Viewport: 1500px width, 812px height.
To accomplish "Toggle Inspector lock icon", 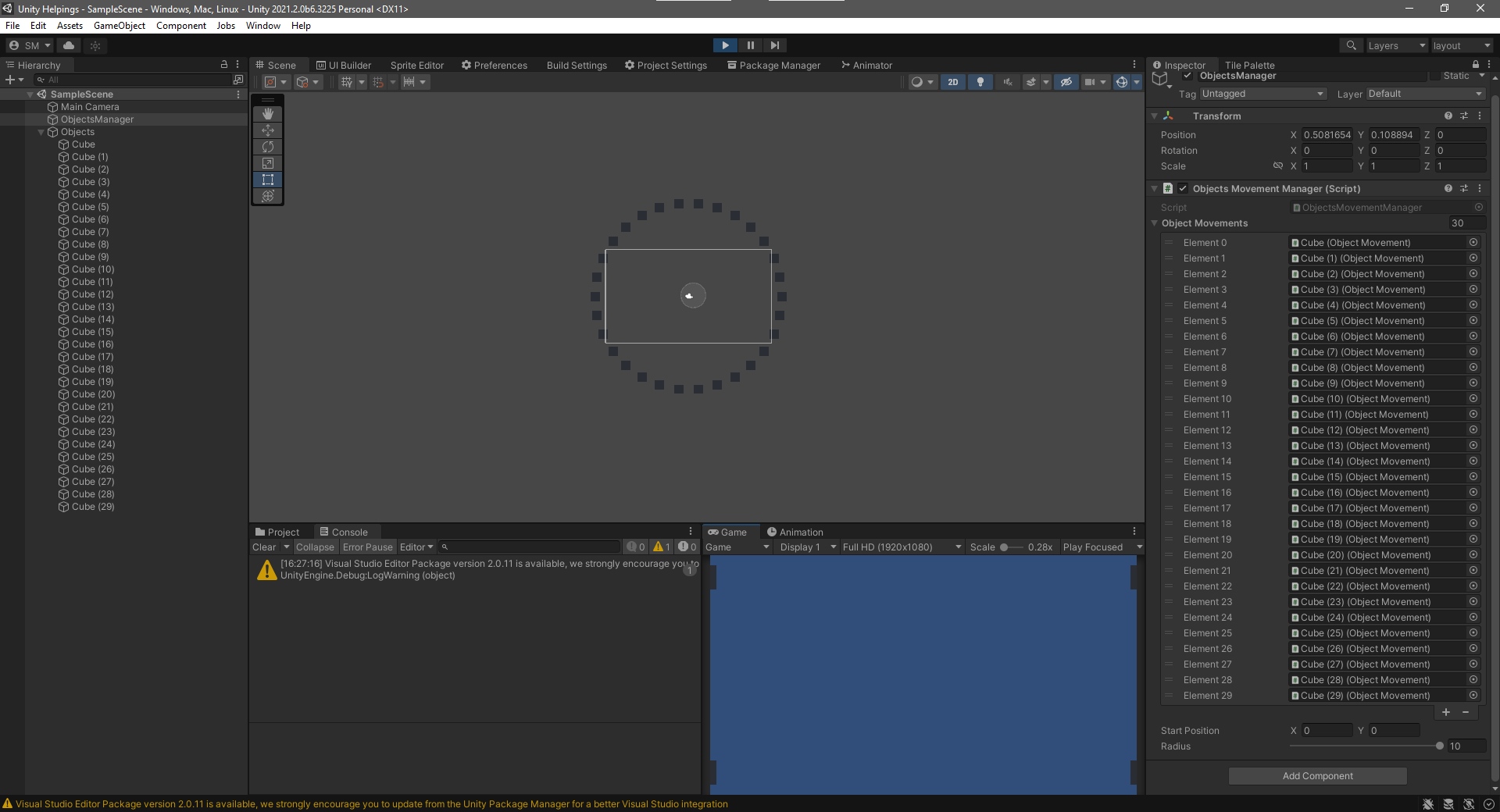I will [x=1476, y=65].
